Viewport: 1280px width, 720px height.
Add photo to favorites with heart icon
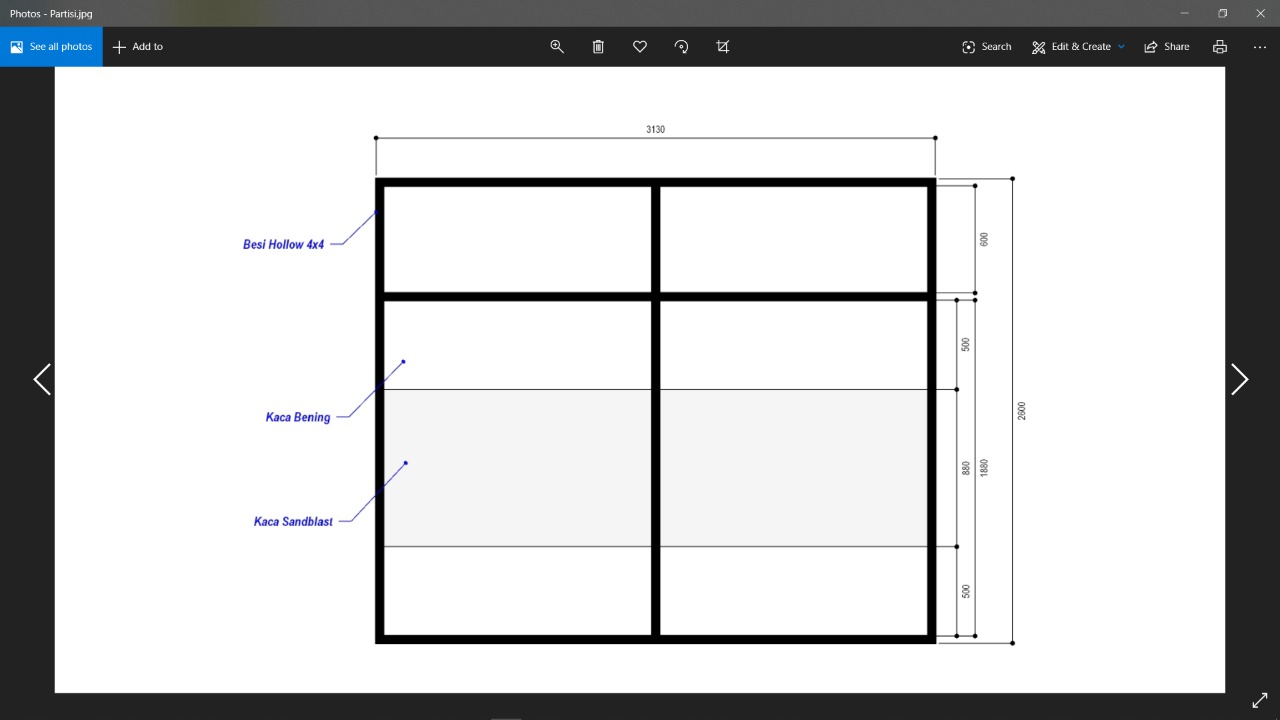tap(640, 47)
